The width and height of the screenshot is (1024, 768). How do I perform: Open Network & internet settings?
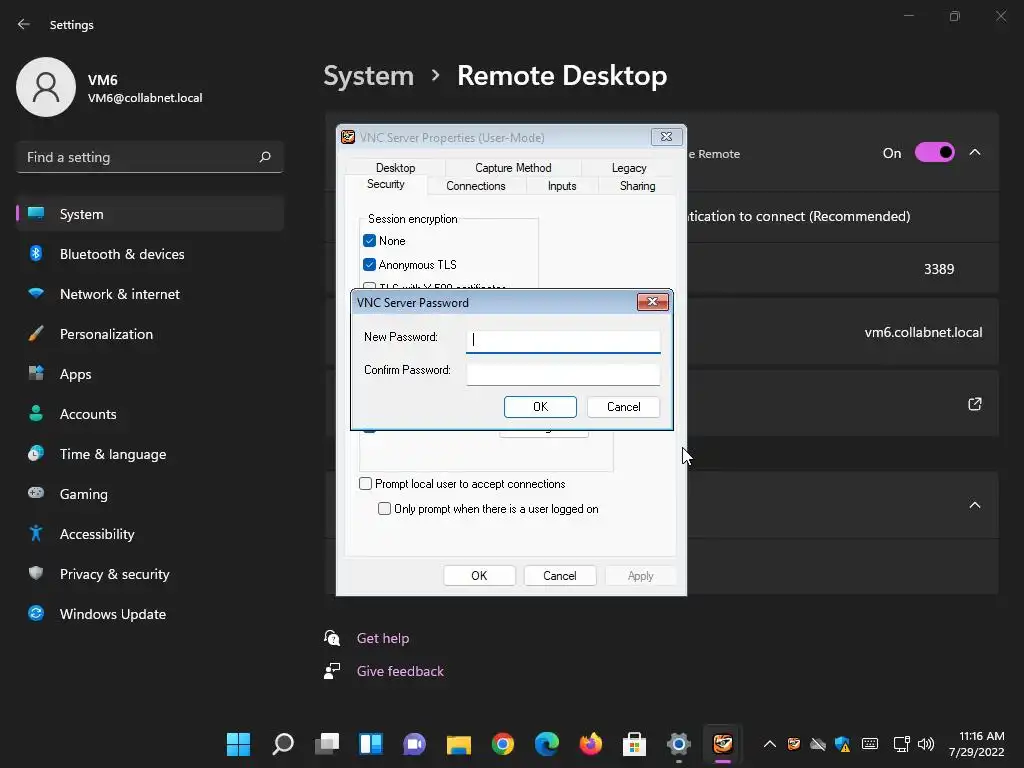pos(150,294)
